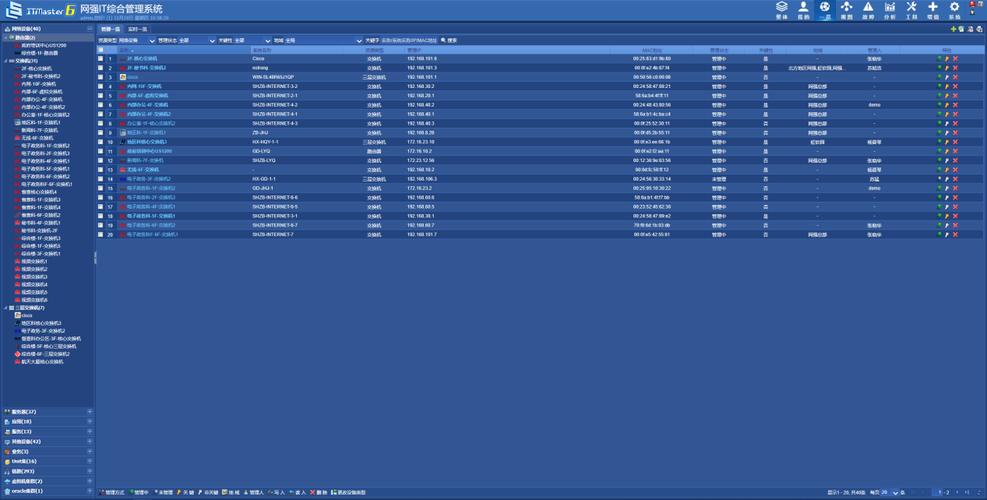This screenshot has height=500, width=987.
Task: Click the 整体 layers overview icon
Action: [781, 9]
